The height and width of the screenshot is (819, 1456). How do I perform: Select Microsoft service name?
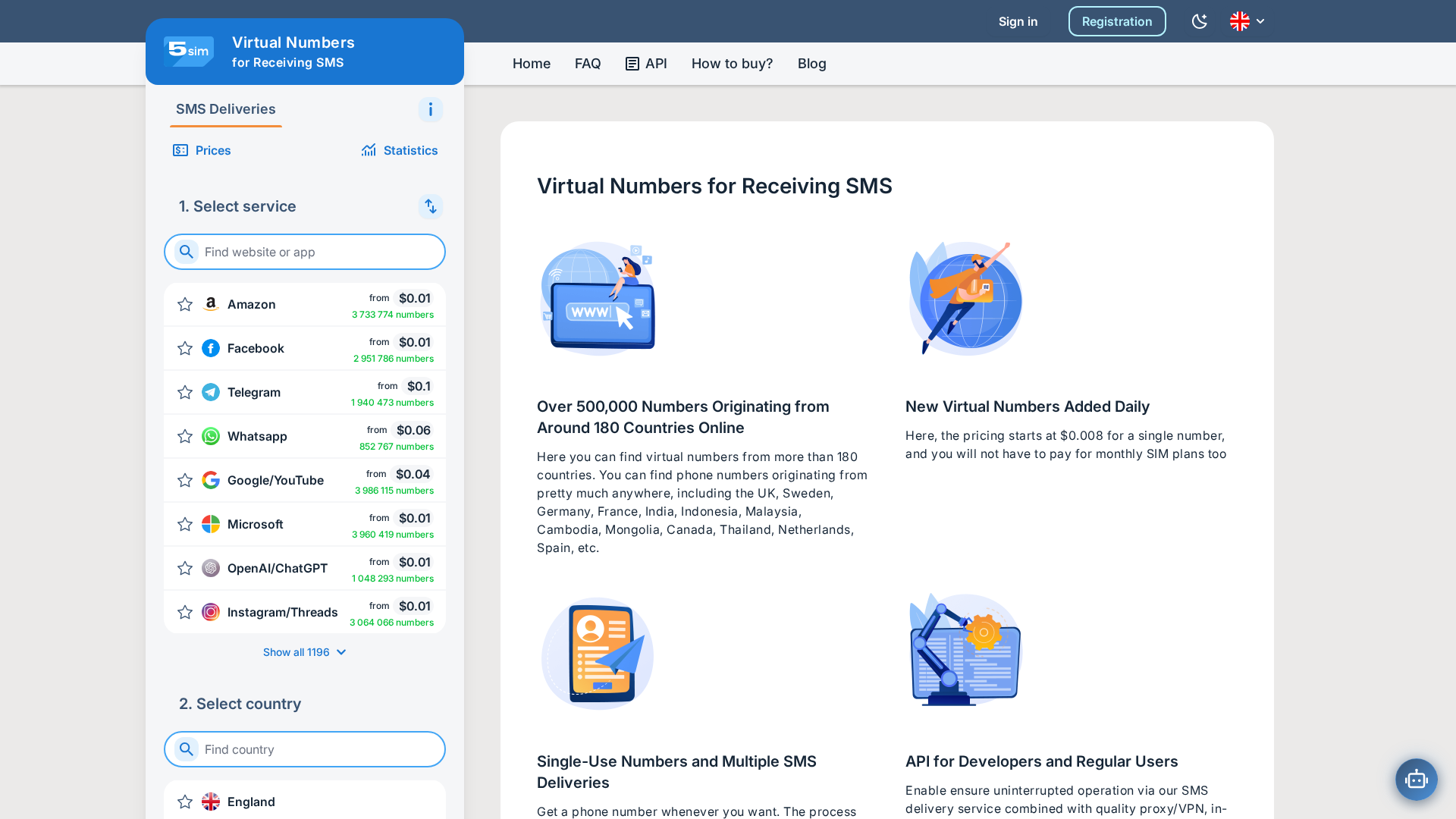[x=256, y=524]
